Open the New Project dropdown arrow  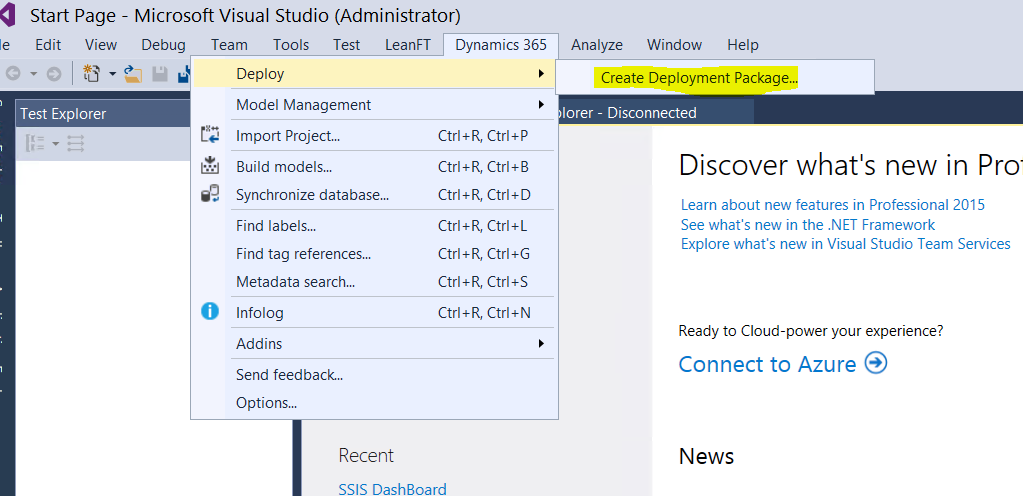pos(113,74)
